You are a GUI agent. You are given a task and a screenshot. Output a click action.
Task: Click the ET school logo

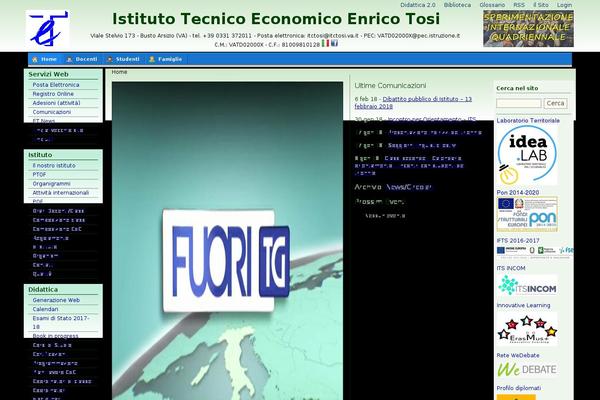pos(47,28)
